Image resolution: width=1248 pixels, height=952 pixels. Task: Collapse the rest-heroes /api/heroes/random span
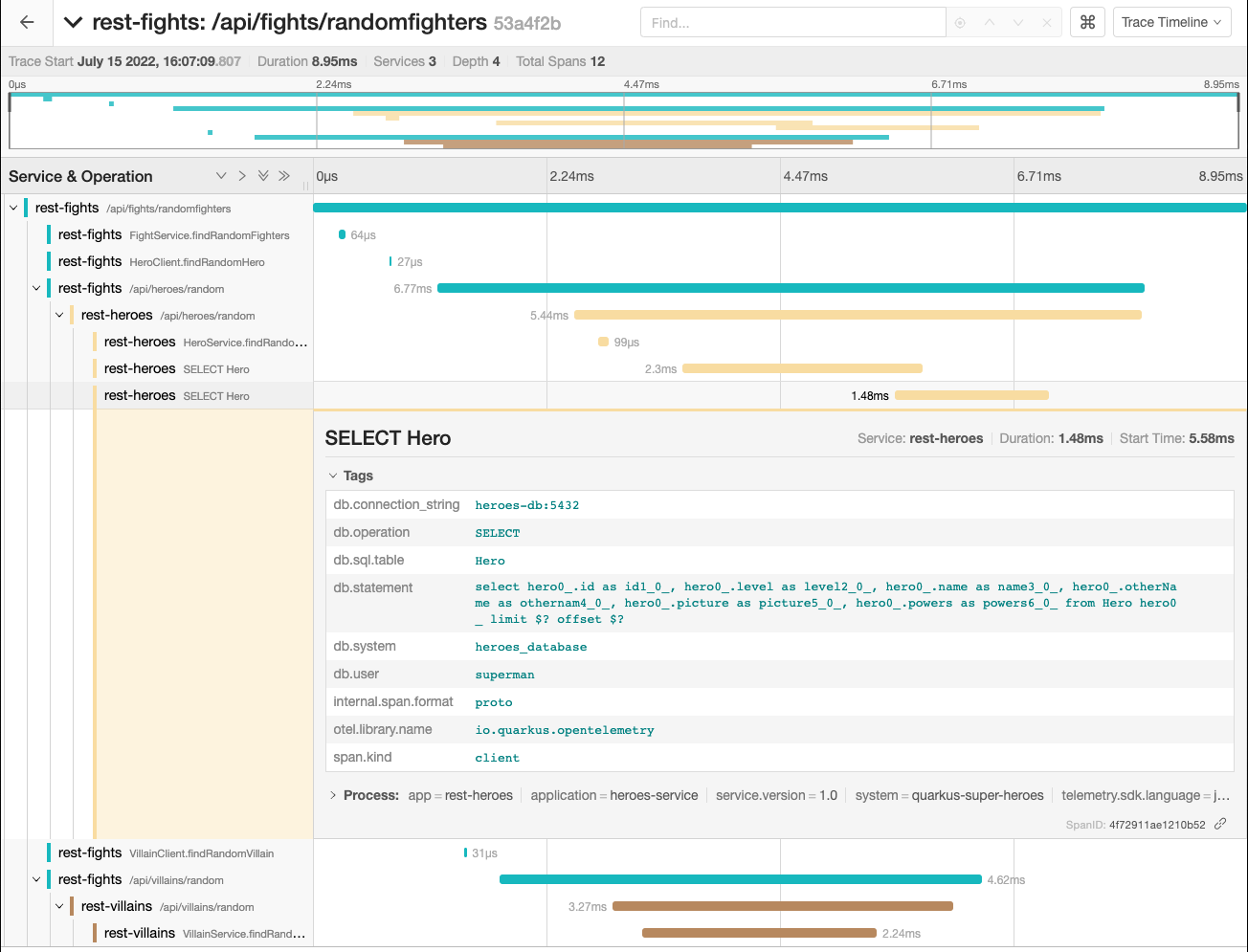tap(59, 315)
